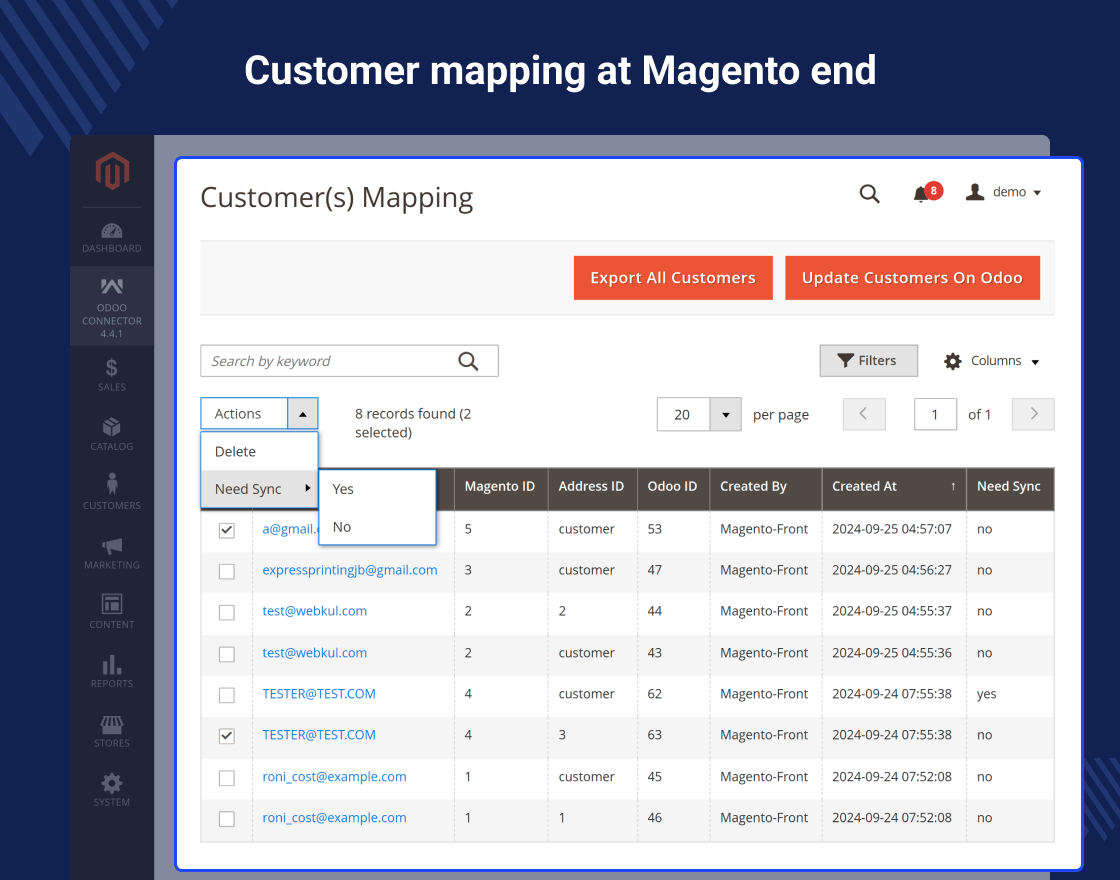The width and height of the screenshot is (1120, 880).
Task: Check roni_cost row with Odoo ID 45
Action: 226,778
